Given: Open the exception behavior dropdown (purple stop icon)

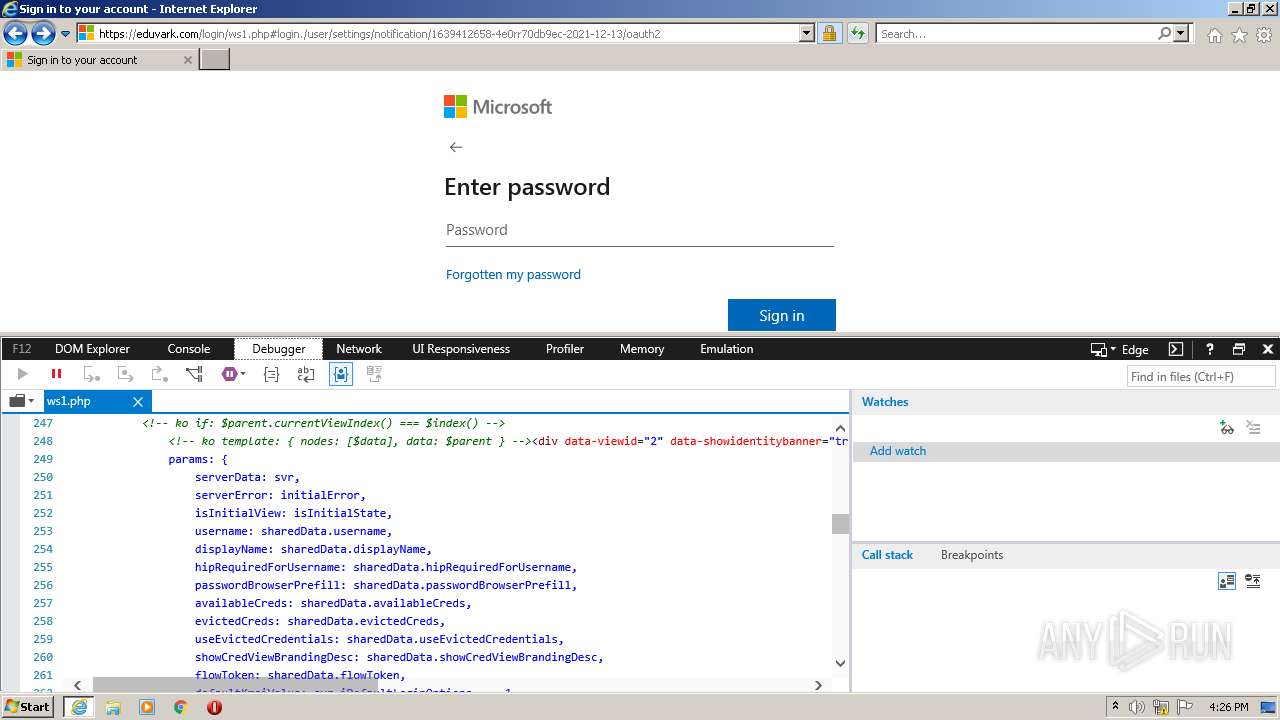Looking at the screenshot, I should (x=233, y=374).
